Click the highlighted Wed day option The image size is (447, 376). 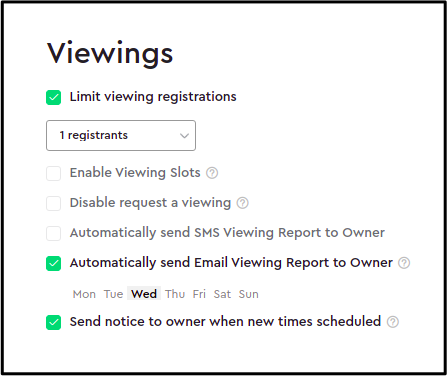(144, 293)
